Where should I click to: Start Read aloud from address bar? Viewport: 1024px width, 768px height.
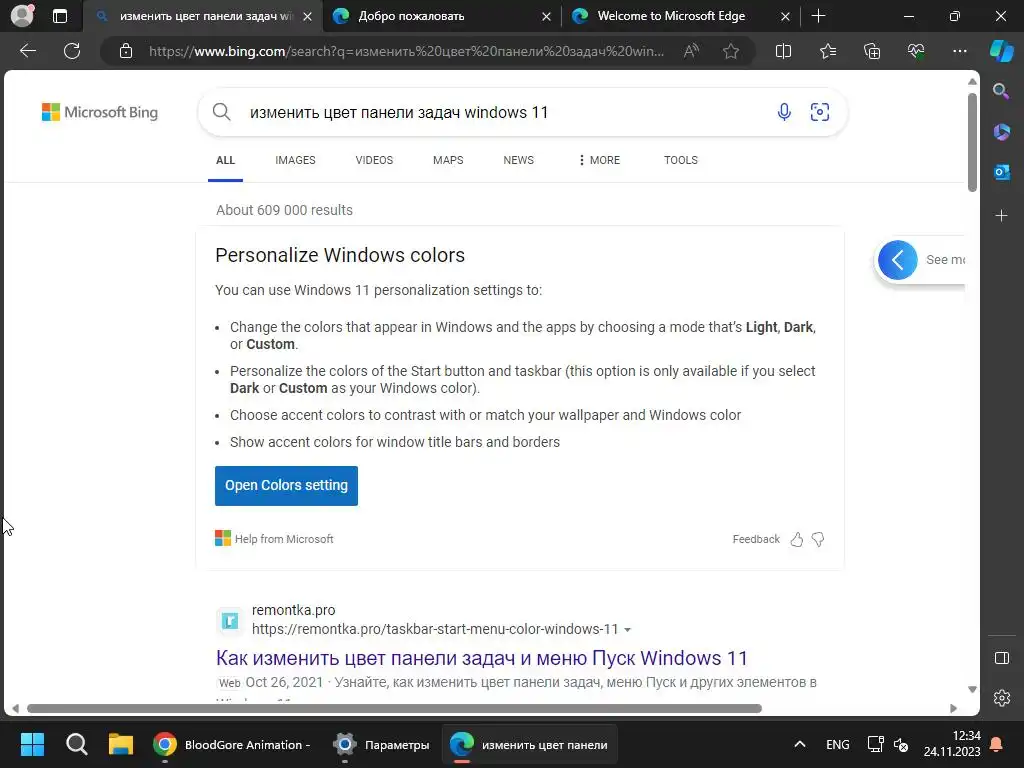(691, 51)
